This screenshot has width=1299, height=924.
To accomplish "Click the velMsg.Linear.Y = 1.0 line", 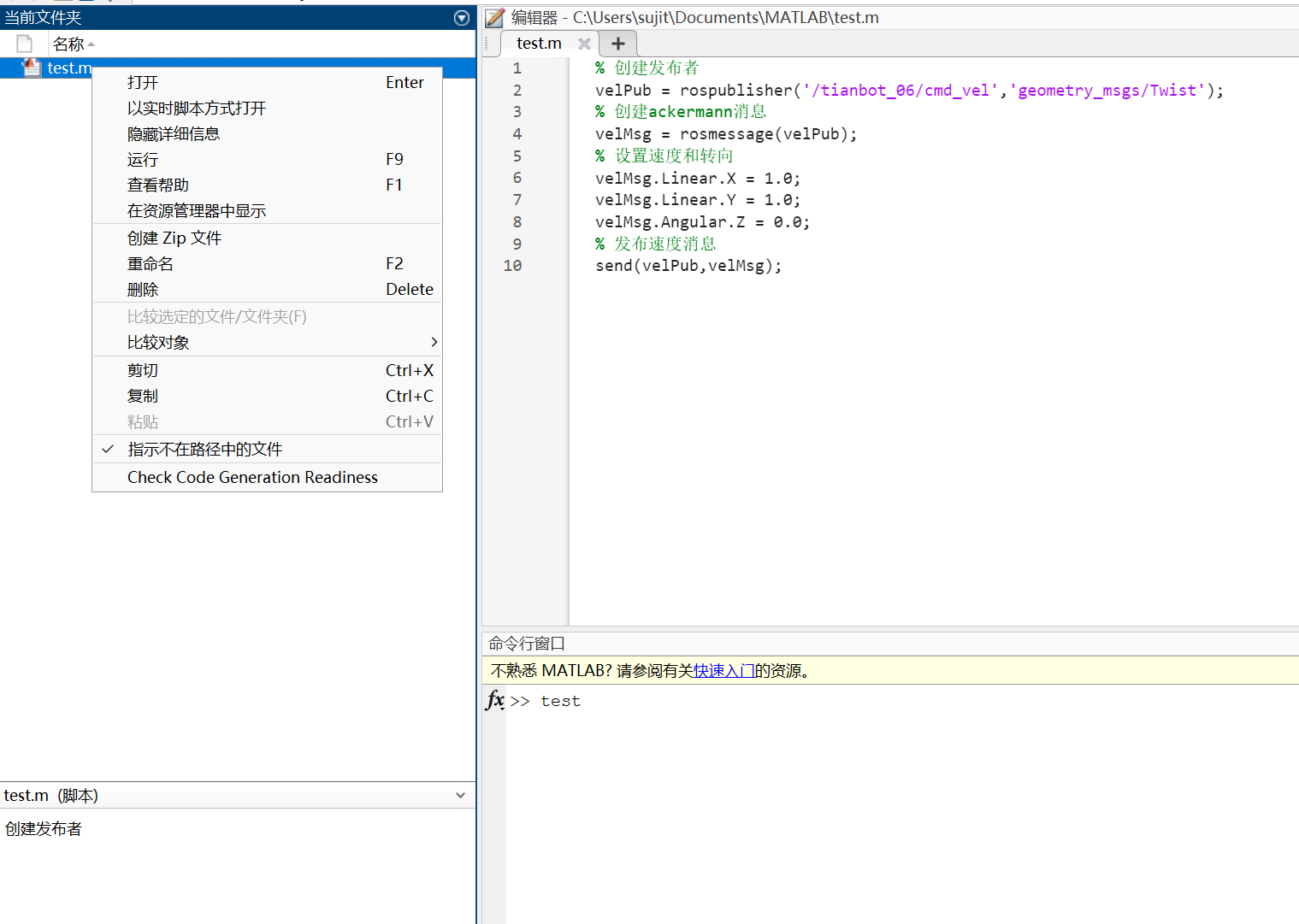I will click(x=698, y=199).
